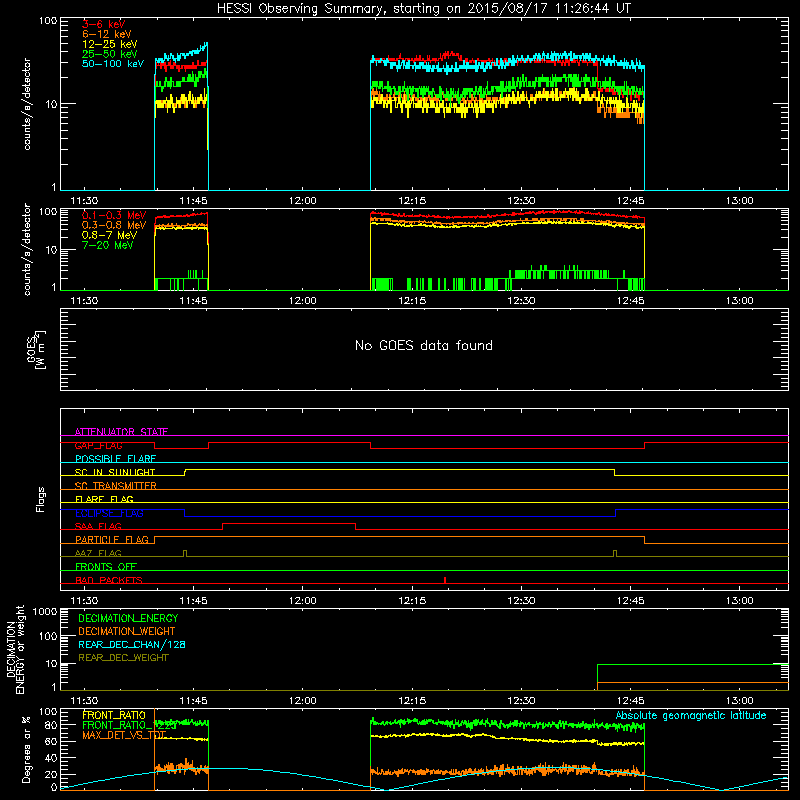This screenshot has height=800, width=800.
Task: Select the PARTICLE_FLAG label
Action: click(112, 539)
